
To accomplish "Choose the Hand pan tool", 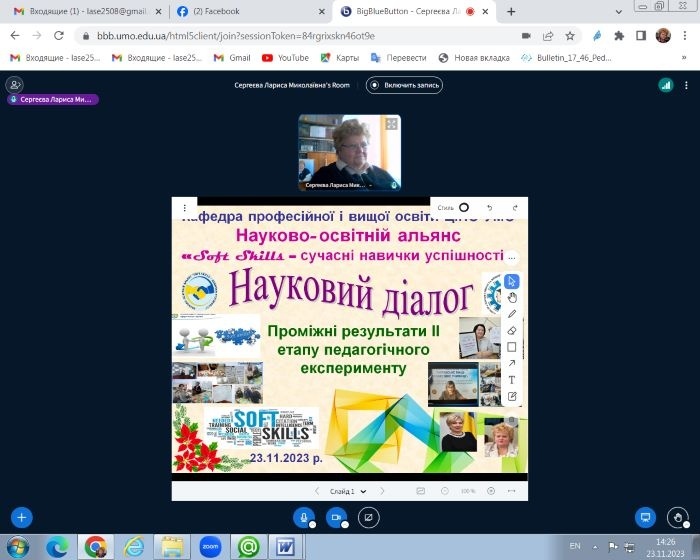I will [x=512, y=297].
